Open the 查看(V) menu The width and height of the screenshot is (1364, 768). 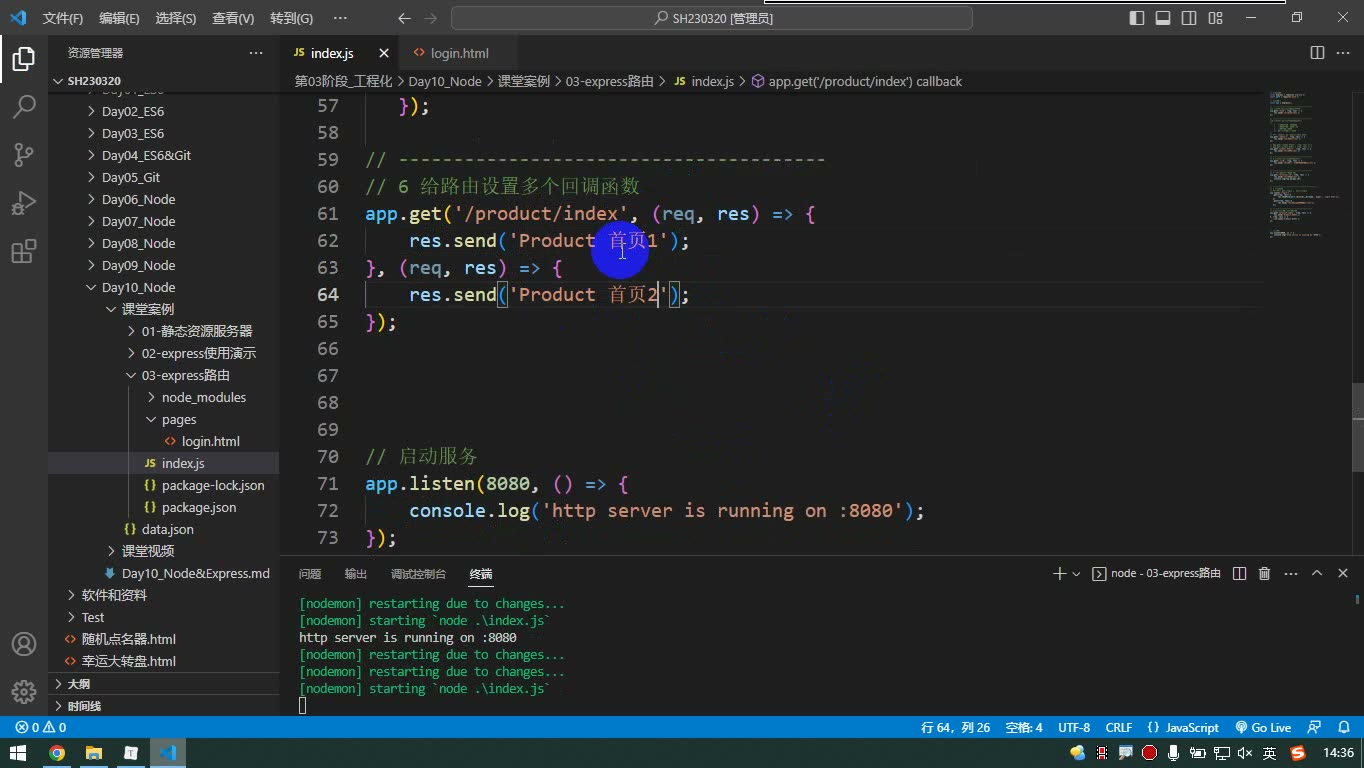[x=233, y=18]
